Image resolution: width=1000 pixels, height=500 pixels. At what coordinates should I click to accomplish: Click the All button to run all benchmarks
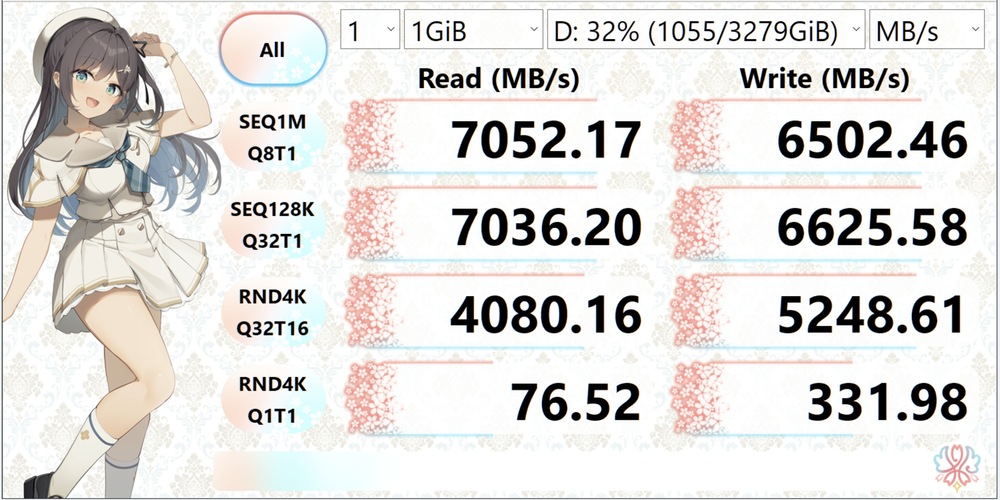pyautogui.click(x=272, y=50)
